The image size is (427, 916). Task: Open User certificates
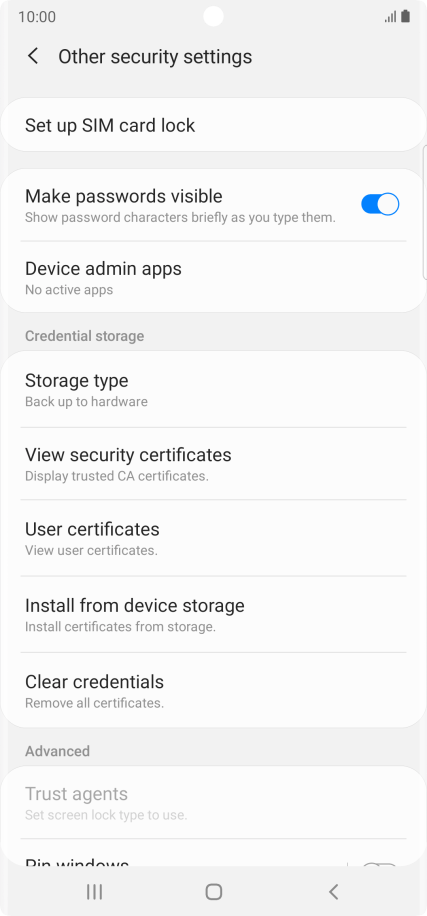pyautogui.click(x=213, y=538)
